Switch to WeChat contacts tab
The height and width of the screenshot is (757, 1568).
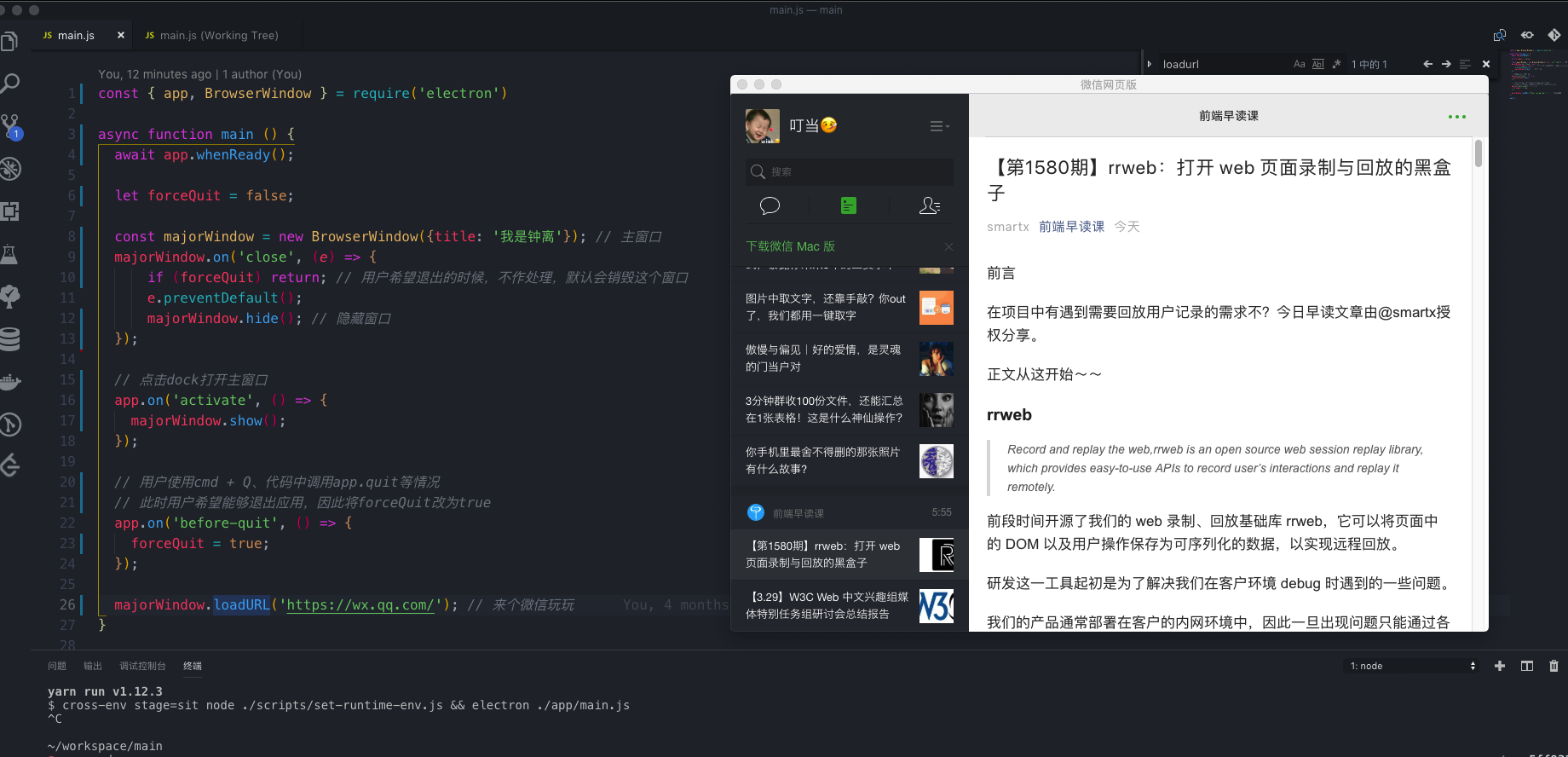pyautogui.click(x=930, y=205)
